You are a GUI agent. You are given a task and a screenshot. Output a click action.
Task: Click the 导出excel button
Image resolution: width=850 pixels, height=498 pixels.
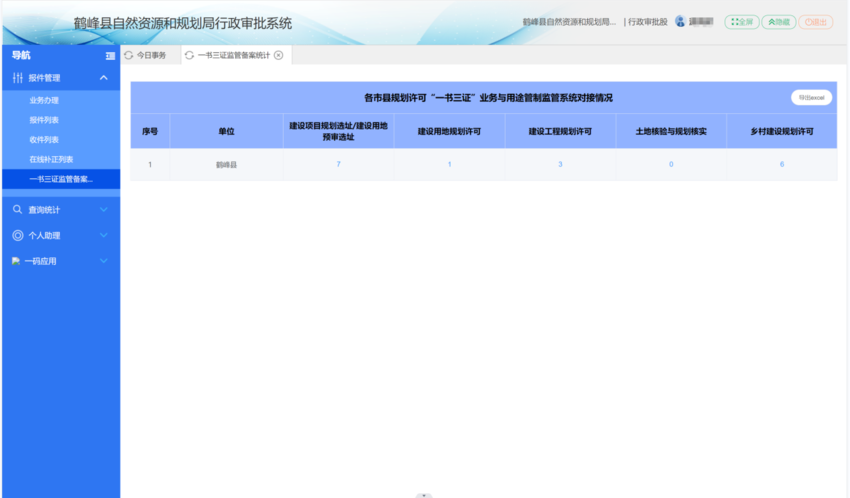click(x=812, y=98)
